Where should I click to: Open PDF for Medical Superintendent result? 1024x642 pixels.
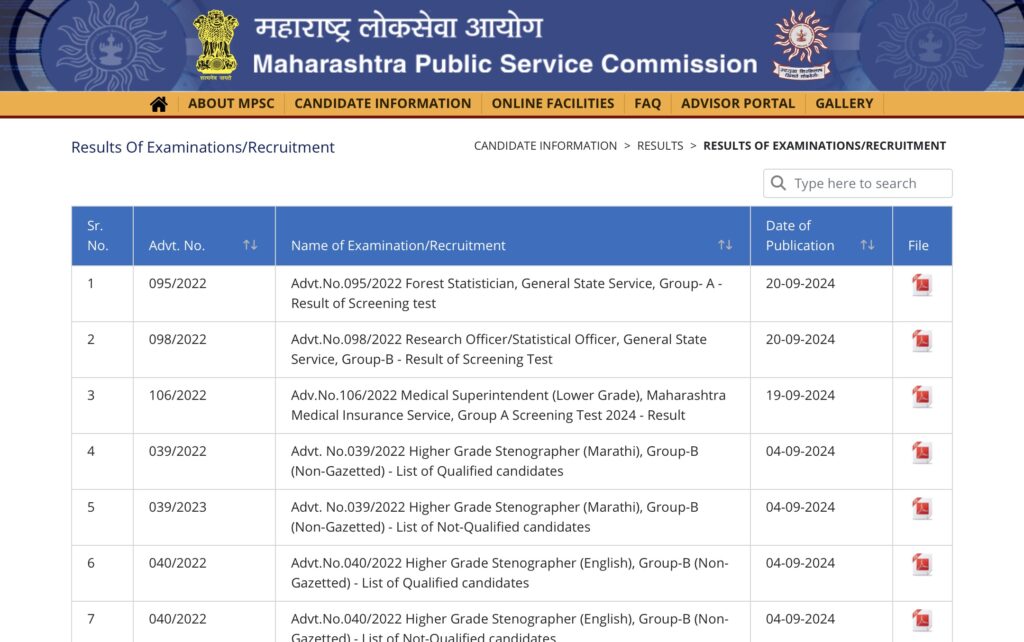921,397
